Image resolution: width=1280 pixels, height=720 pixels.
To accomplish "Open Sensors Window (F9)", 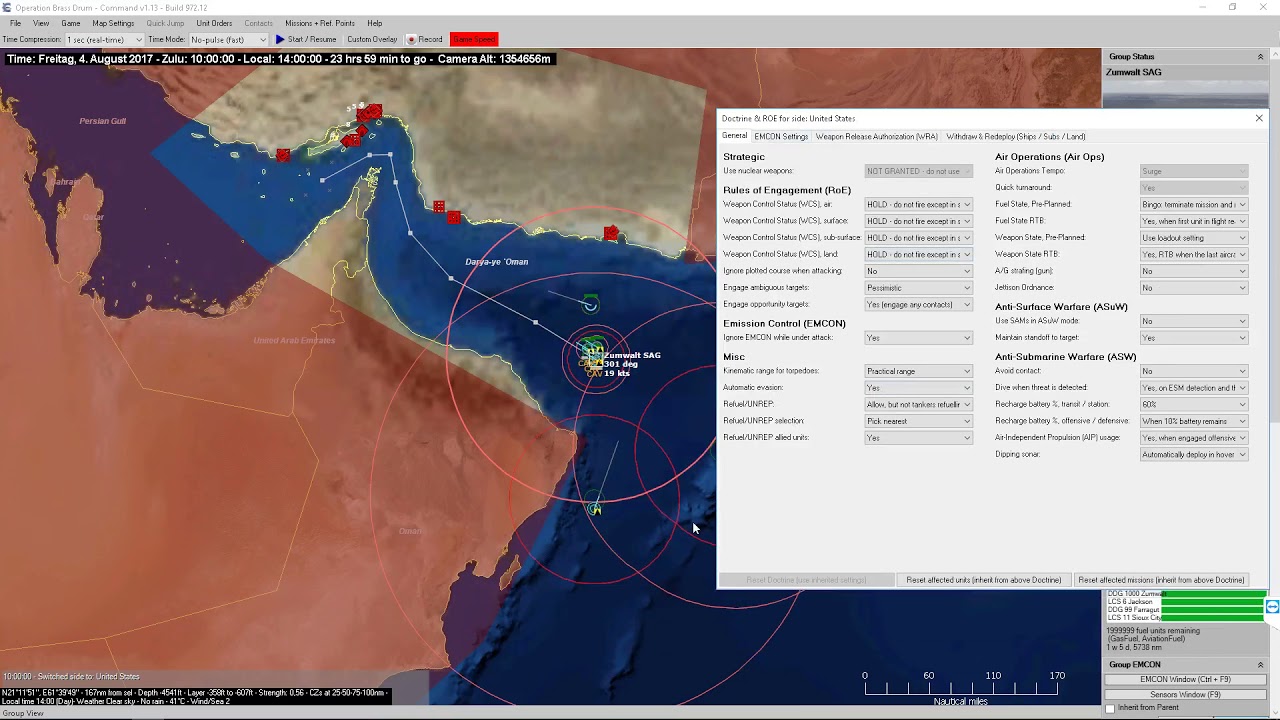I will (x=1185, y=694).
